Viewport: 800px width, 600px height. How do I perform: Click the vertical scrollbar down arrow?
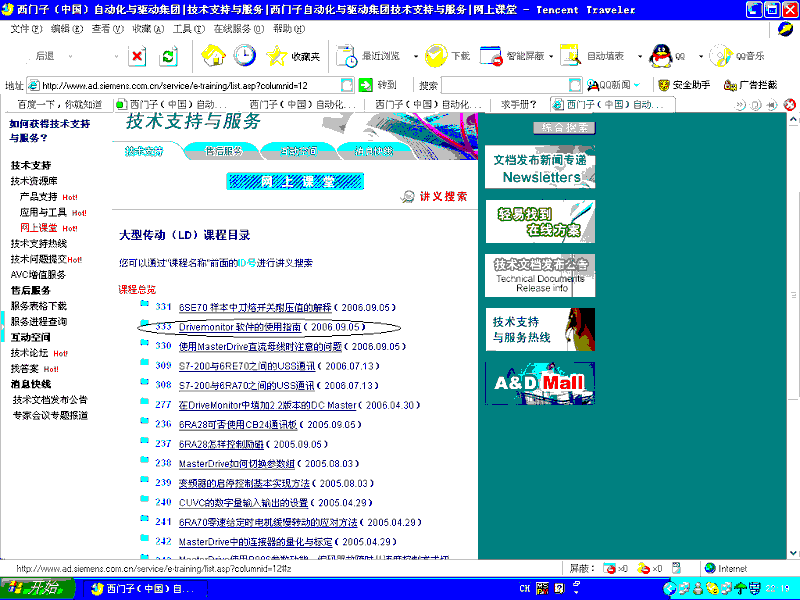[793, 553]
